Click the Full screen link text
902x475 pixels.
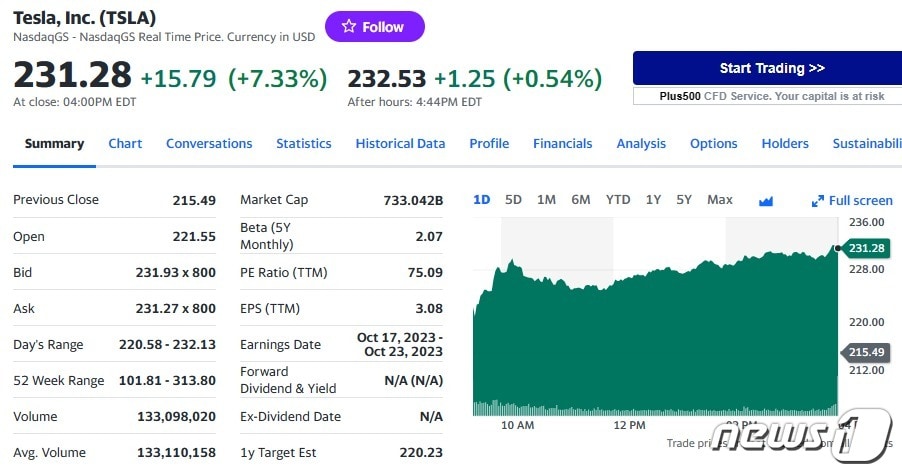click(x=860, y=201)
